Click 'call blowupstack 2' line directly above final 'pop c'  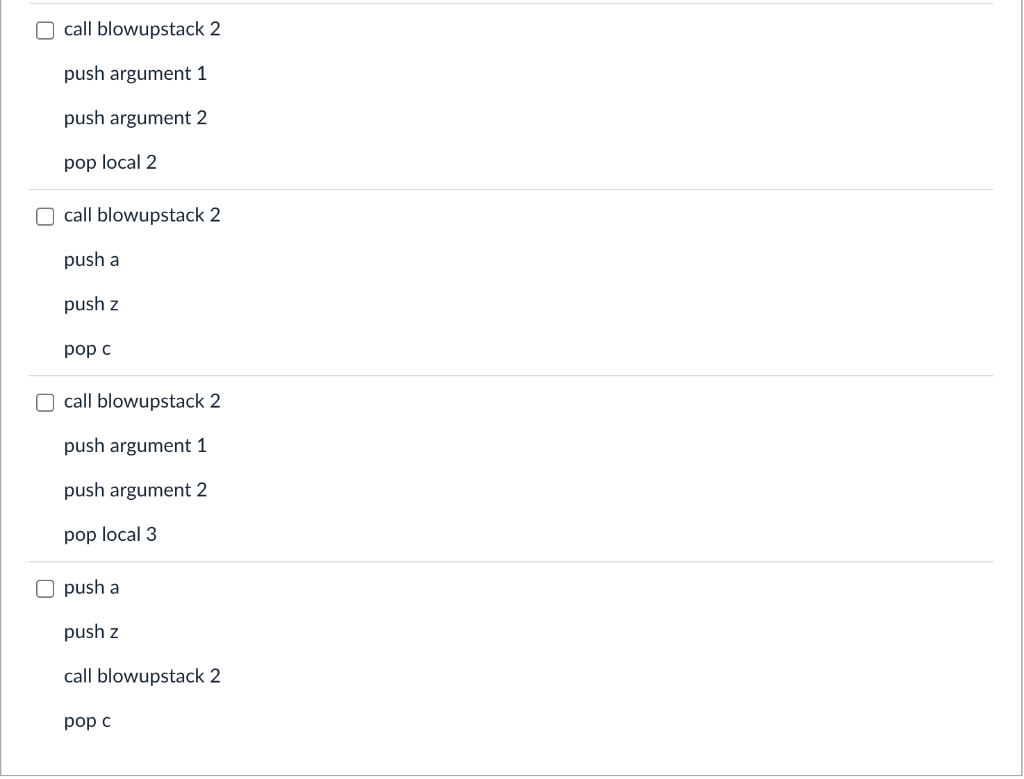pyautogui.click(x=142, y=676)
